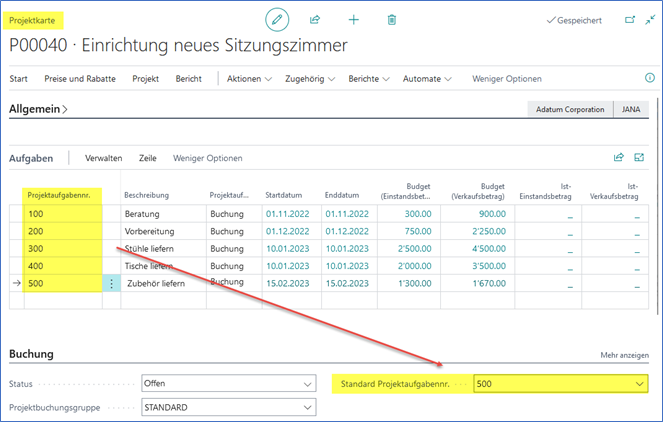Open row menu for task 500
663x422 pixels.
click(111, 283)
